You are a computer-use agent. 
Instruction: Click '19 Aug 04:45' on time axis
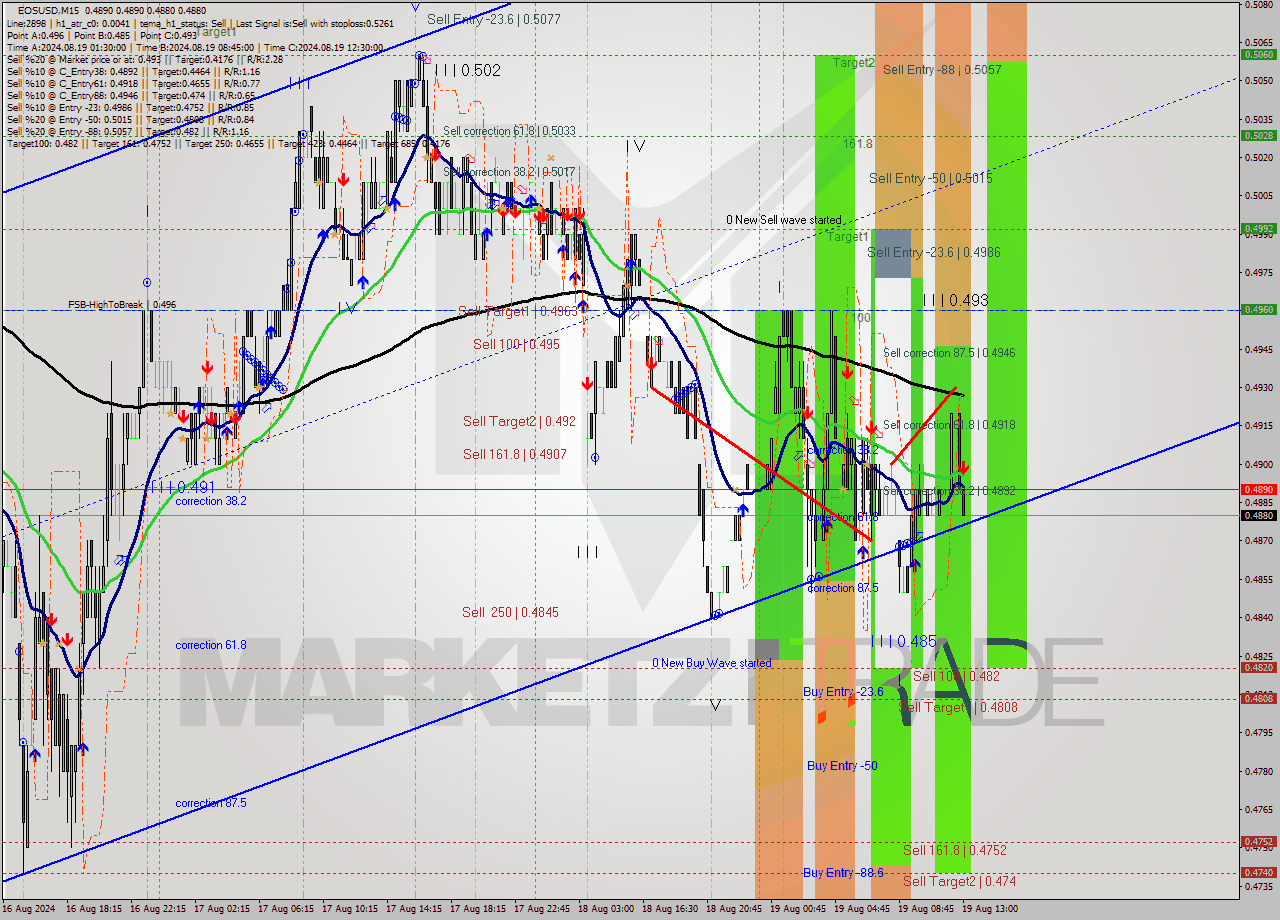point(862,909)
